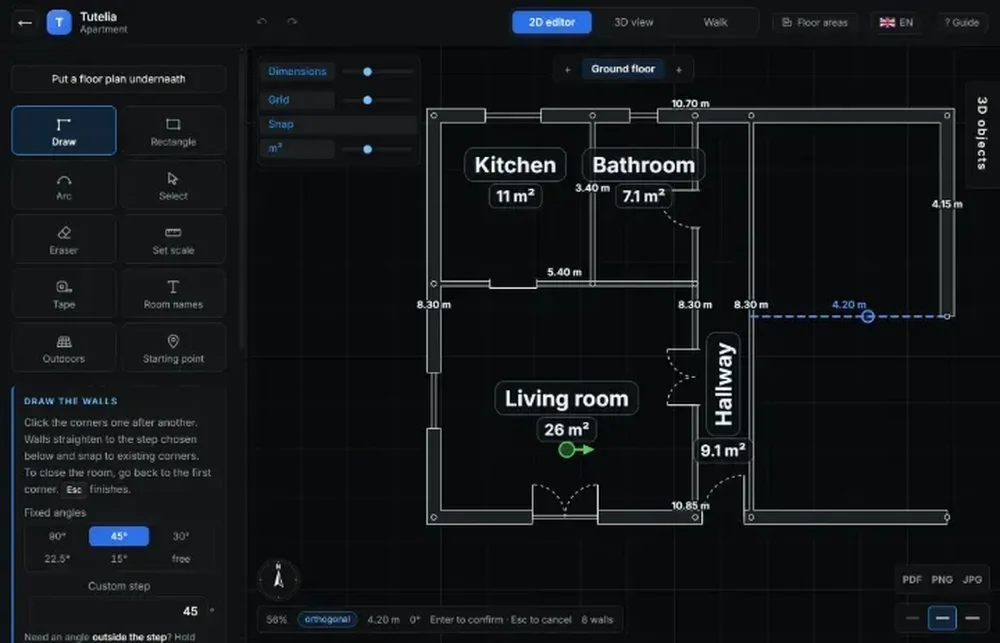
Task: Use the Tape measure tool
Action: tap(64, 294)
